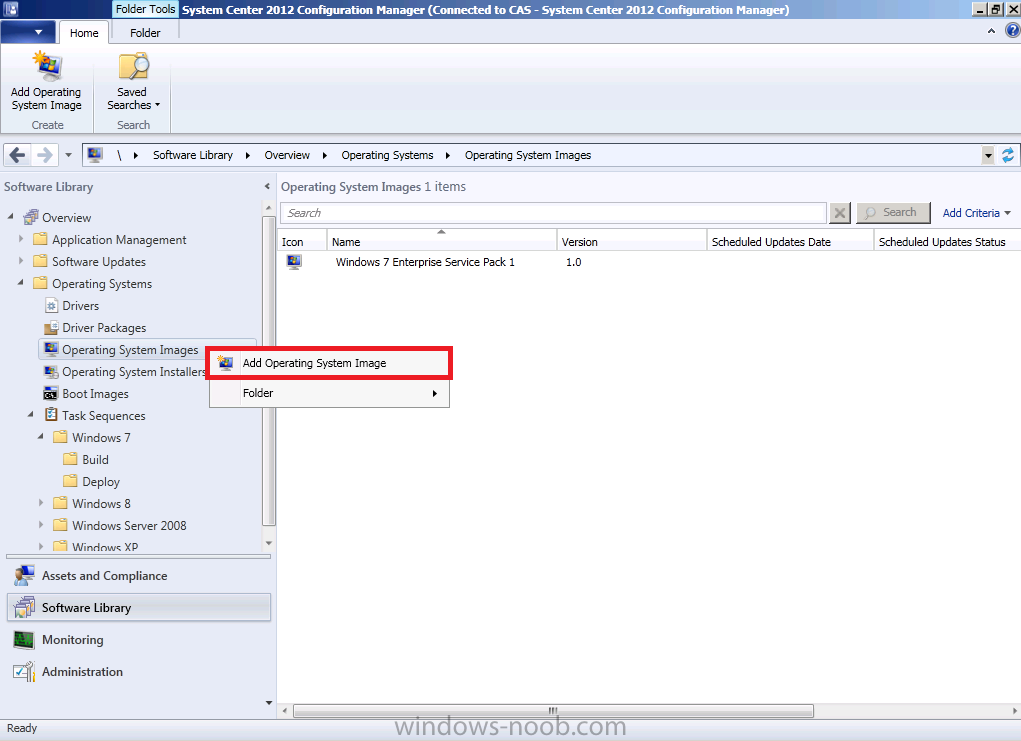This screenshot has width=1021, height=741.
Task: Collapse the Software Library navigation pane
Action: [267, 187]
